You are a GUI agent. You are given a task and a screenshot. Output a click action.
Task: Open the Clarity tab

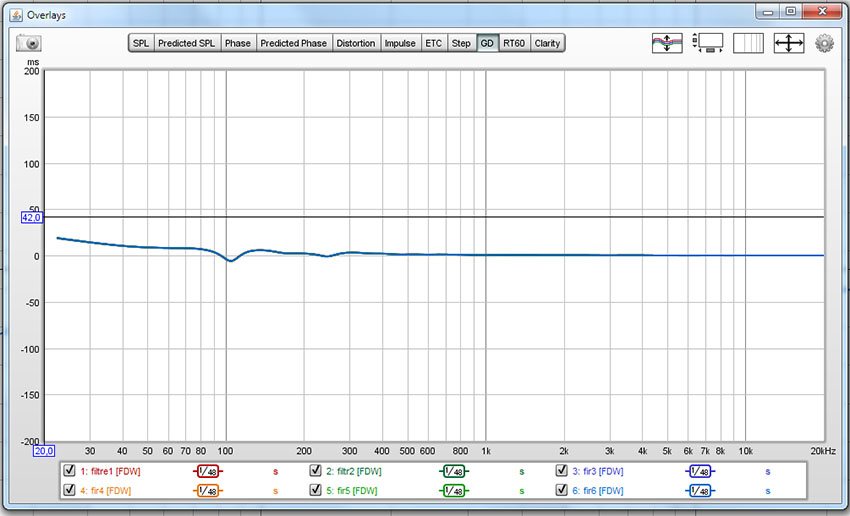tap(547, 43)
